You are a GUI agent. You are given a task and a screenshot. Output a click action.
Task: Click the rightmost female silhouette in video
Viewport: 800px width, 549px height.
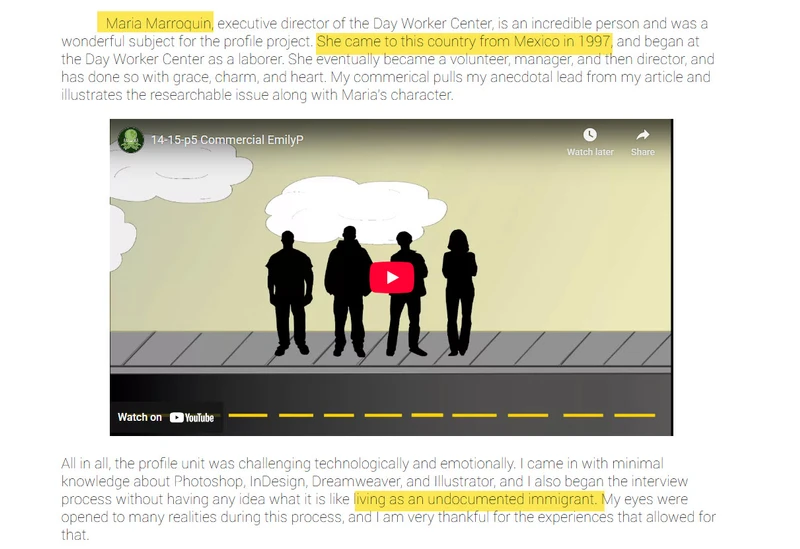click(459, 290)
